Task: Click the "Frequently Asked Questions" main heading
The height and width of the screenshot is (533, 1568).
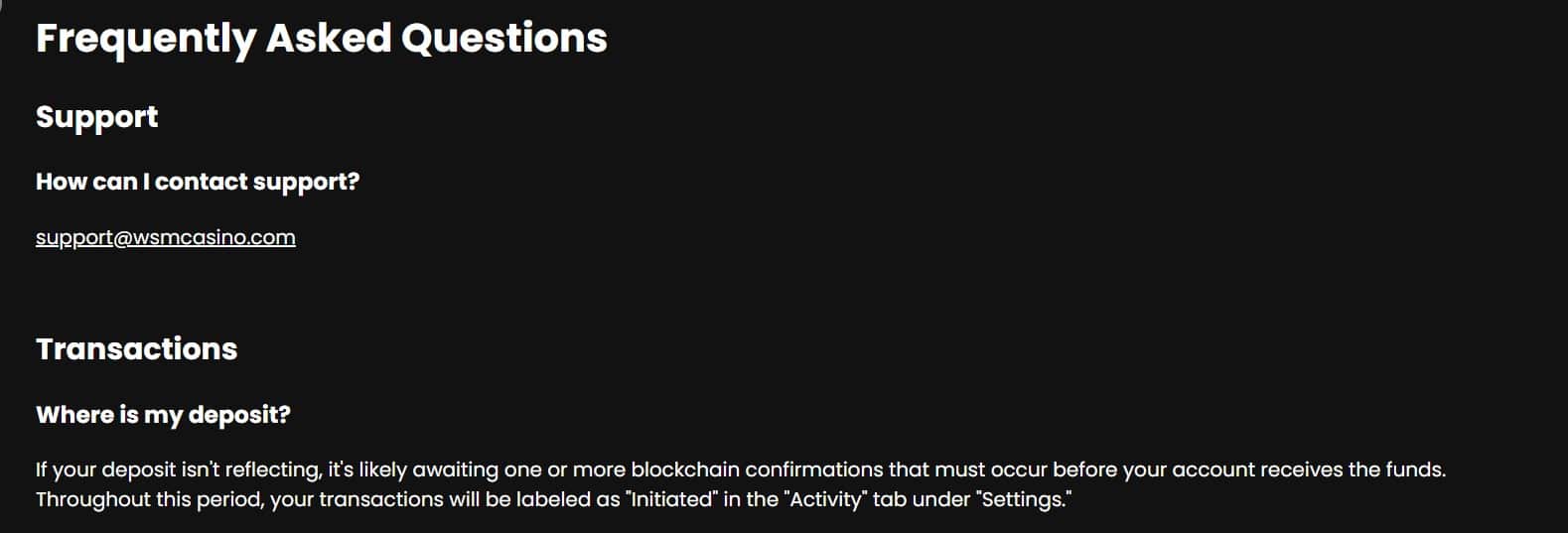Action: click(x=321, y=39)
